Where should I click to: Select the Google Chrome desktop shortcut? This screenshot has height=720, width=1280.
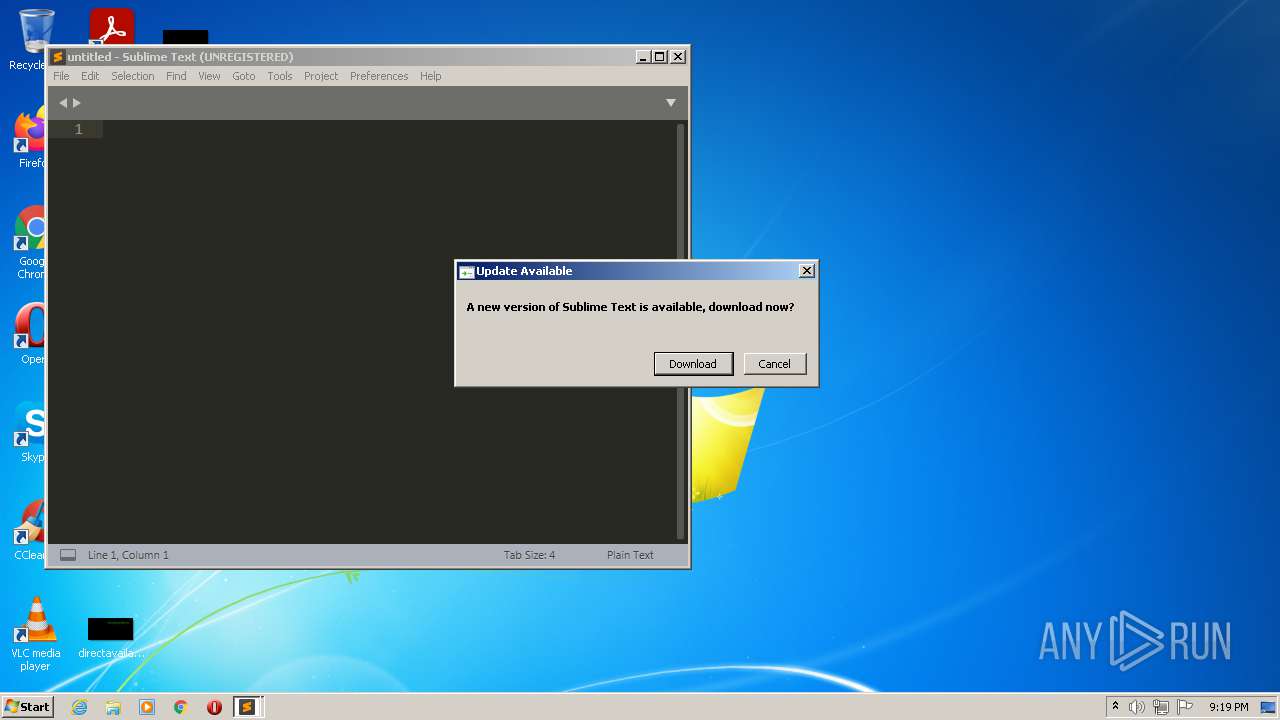pyautogui.click(x=31, y=243)
